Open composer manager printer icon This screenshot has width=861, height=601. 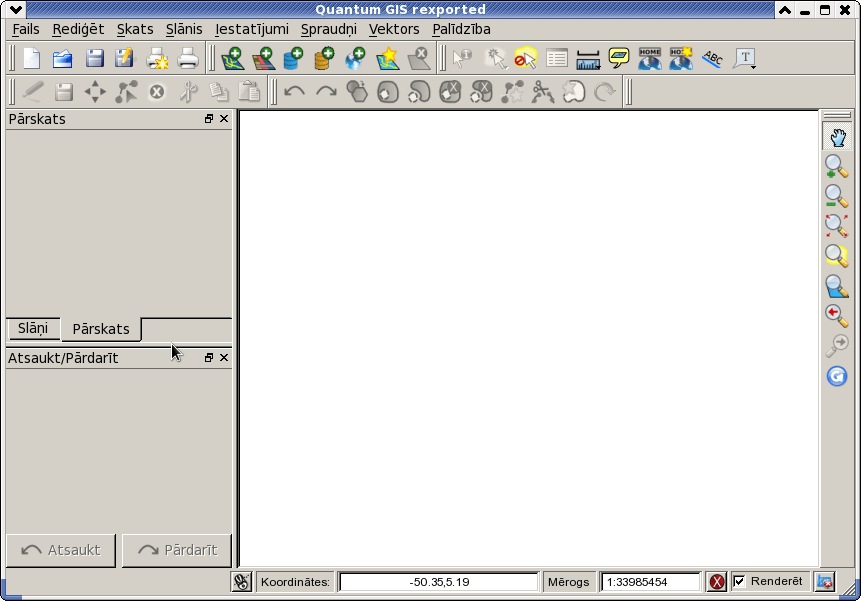coord(188,58)
